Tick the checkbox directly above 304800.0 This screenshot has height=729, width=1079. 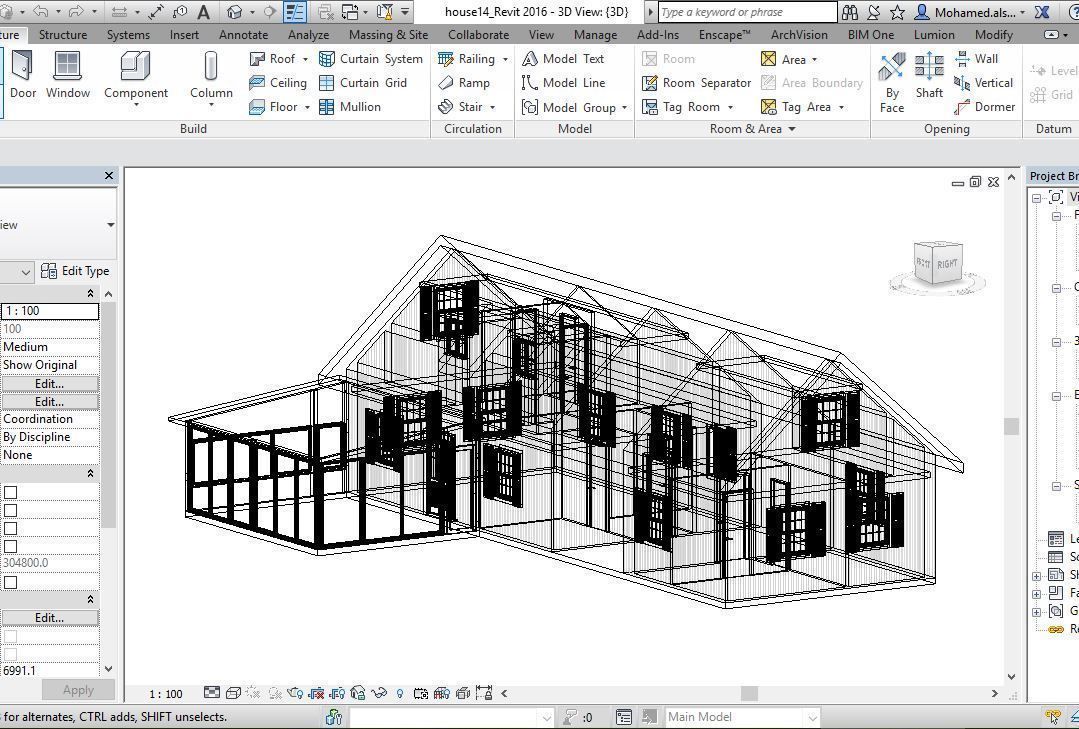coord(10,546)
